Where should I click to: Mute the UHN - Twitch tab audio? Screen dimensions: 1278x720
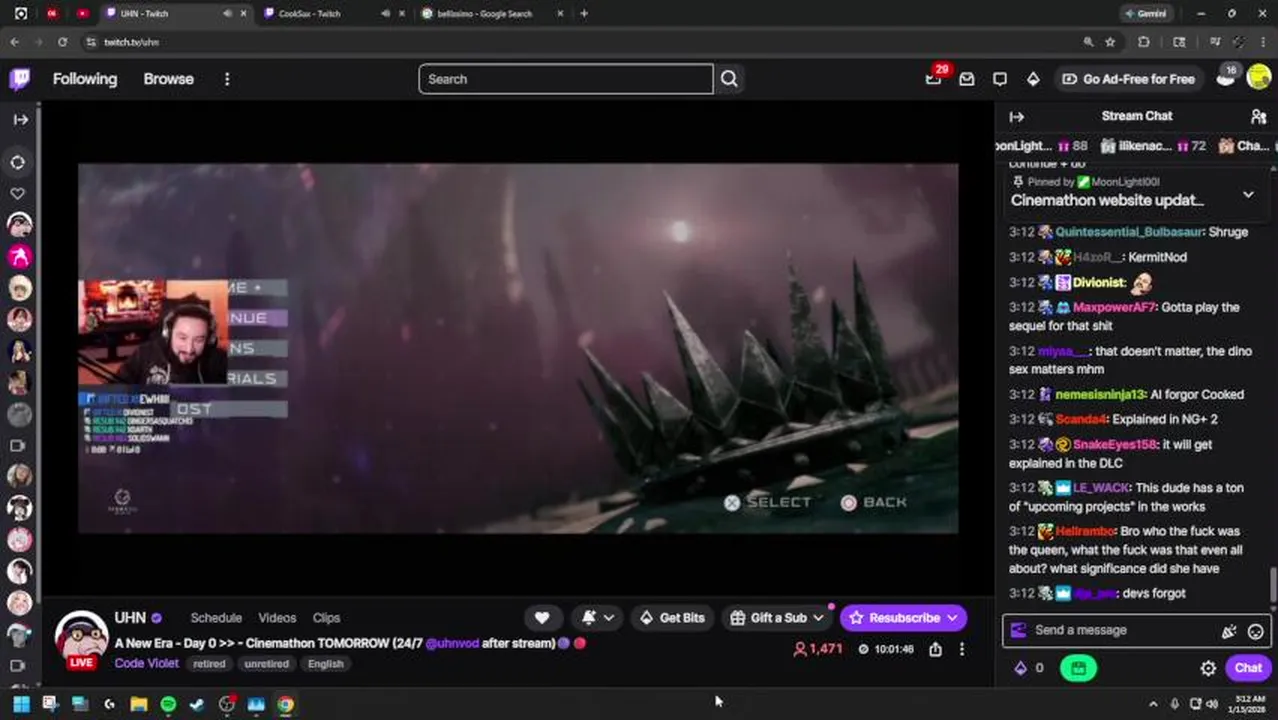click(227, 14)
